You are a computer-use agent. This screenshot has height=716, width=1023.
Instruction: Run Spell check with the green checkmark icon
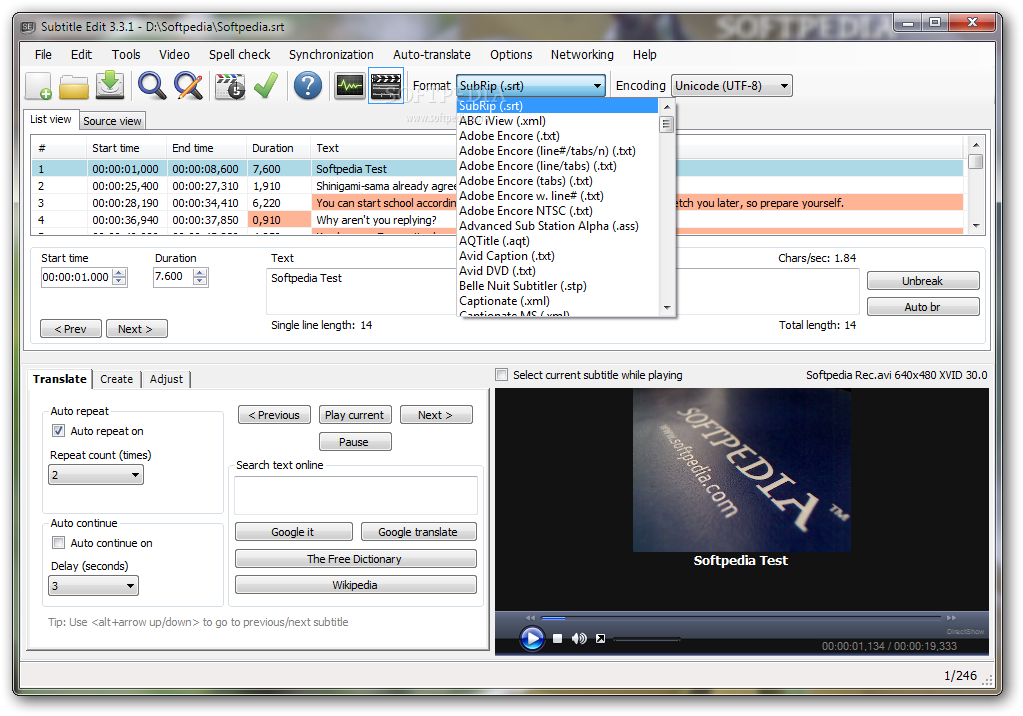coord(266,86)
